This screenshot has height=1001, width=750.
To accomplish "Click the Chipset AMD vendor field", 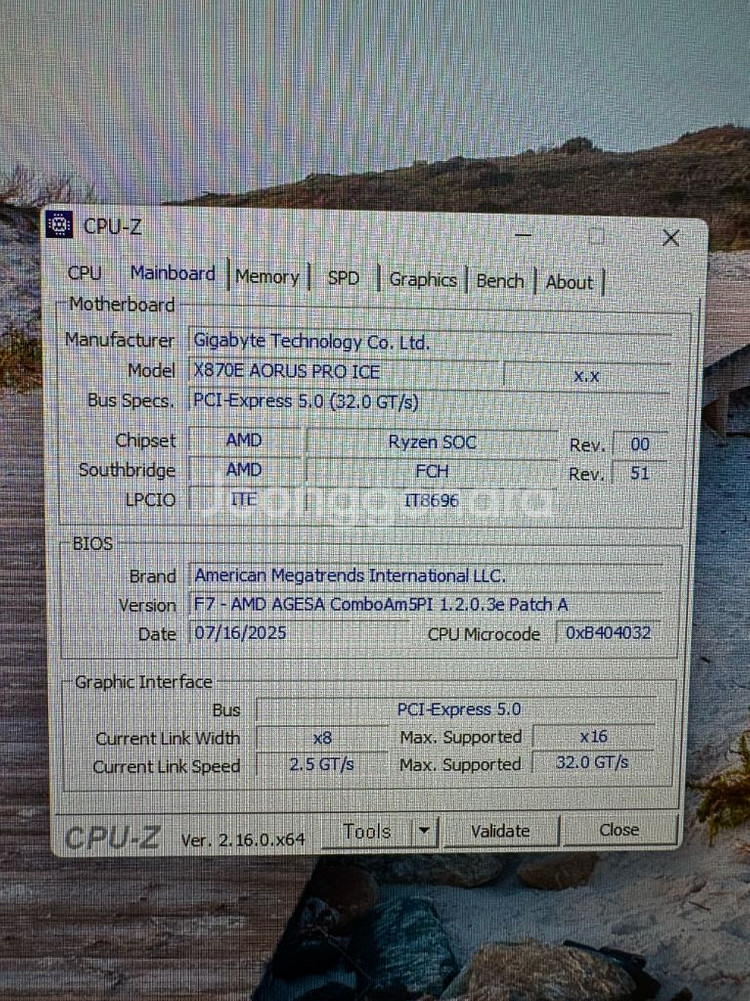I will point(244,440).
